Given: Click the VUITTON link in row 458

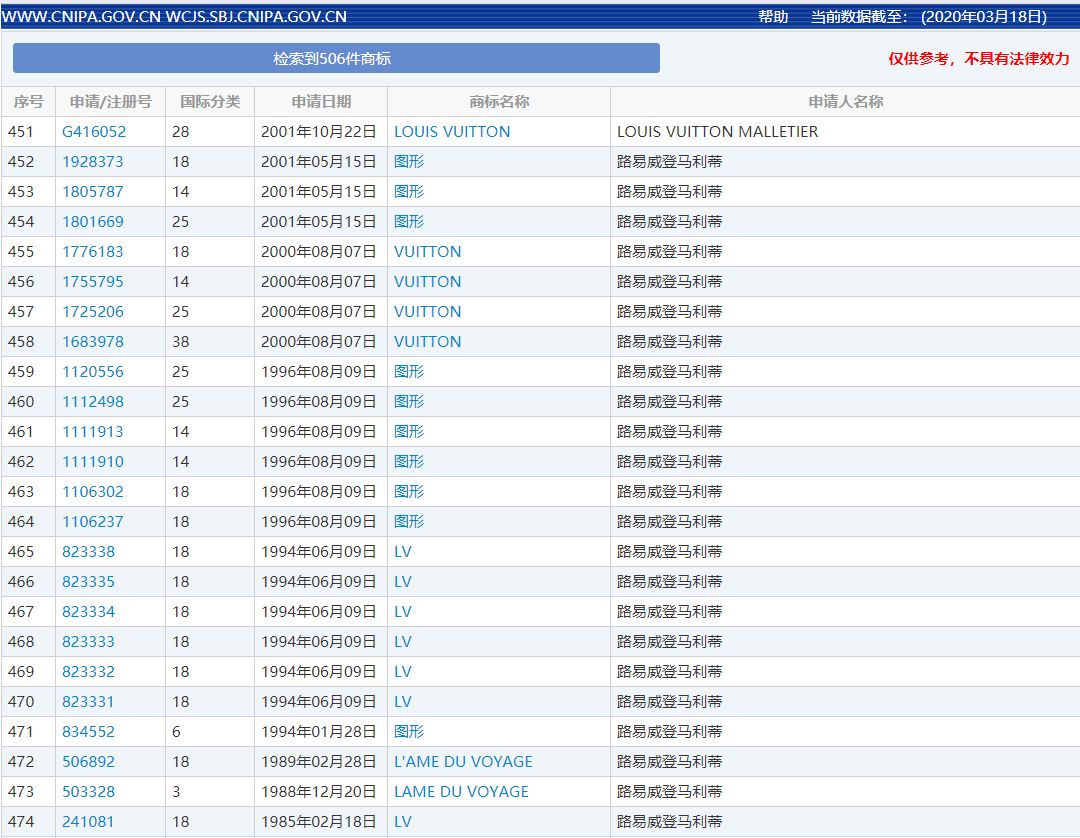Looking at the screenshot, I should point(428,342).
